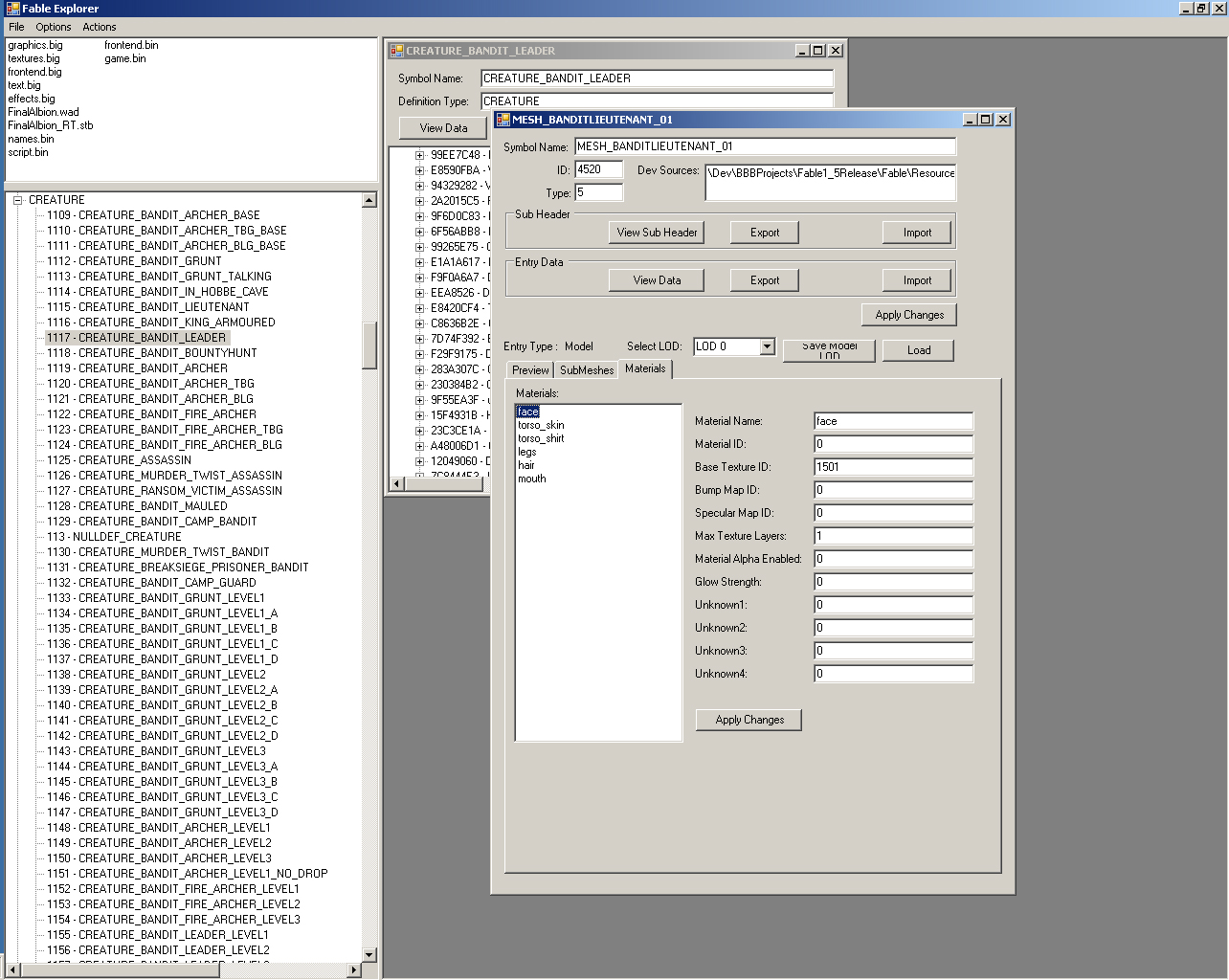Screen dimensions: 1229x980
Task: Import into Entry Data
Action: click(x=917, y=280)
